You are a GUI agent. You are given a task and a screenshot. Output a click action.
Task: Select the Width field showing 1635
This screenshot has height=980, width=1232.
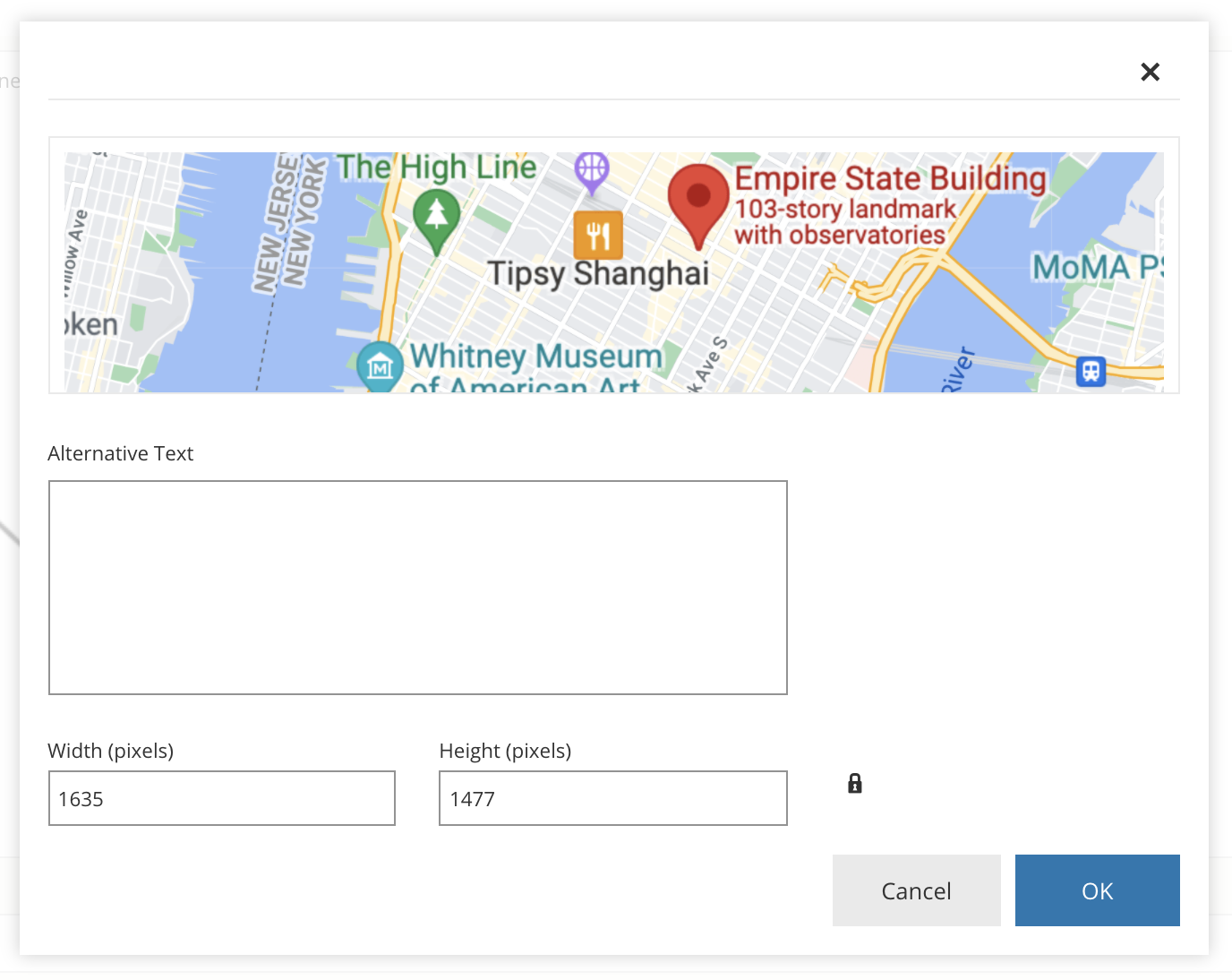coord(221,798)
